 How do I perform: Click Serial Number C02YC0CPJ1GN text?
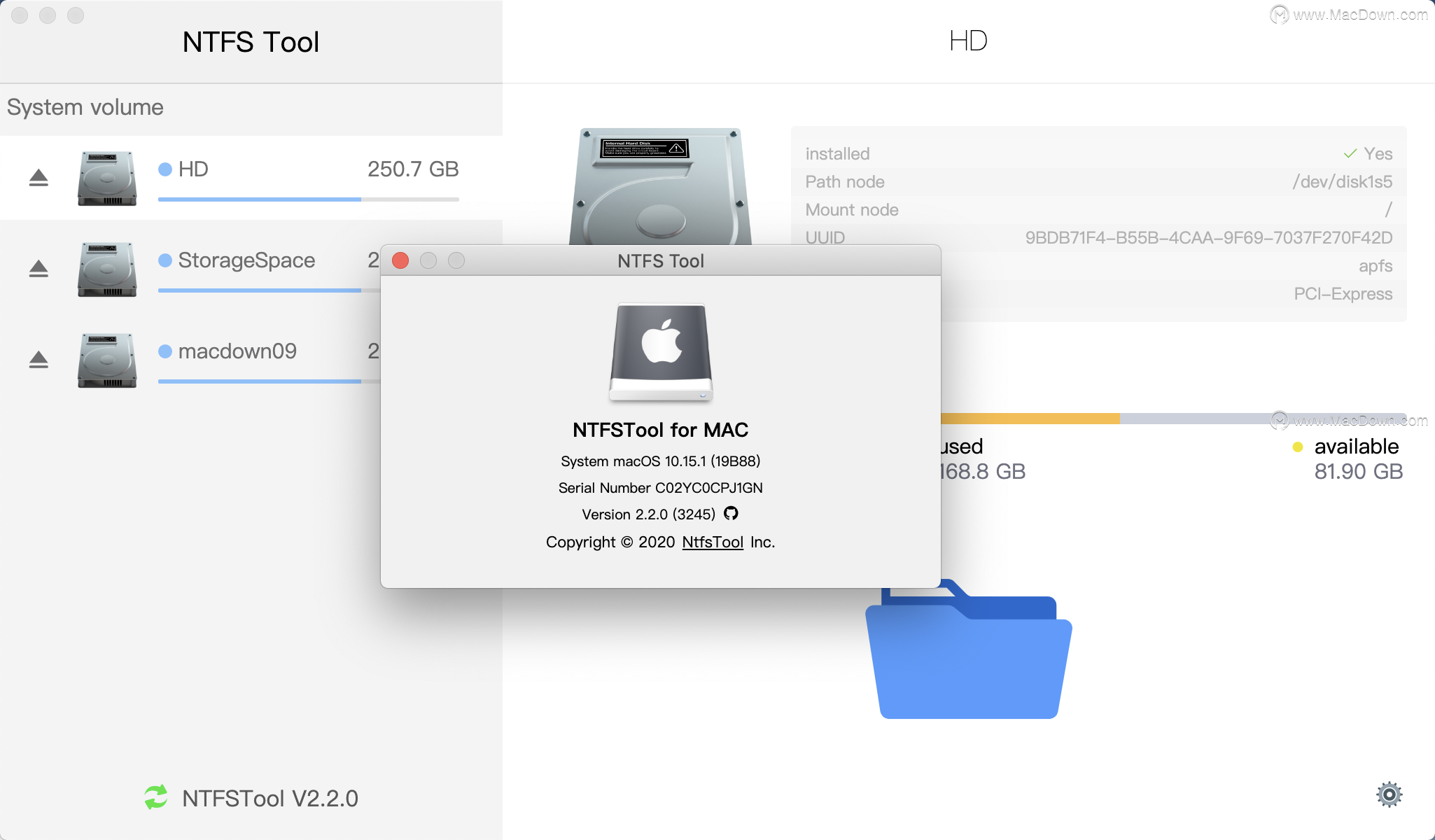(661, 488)
